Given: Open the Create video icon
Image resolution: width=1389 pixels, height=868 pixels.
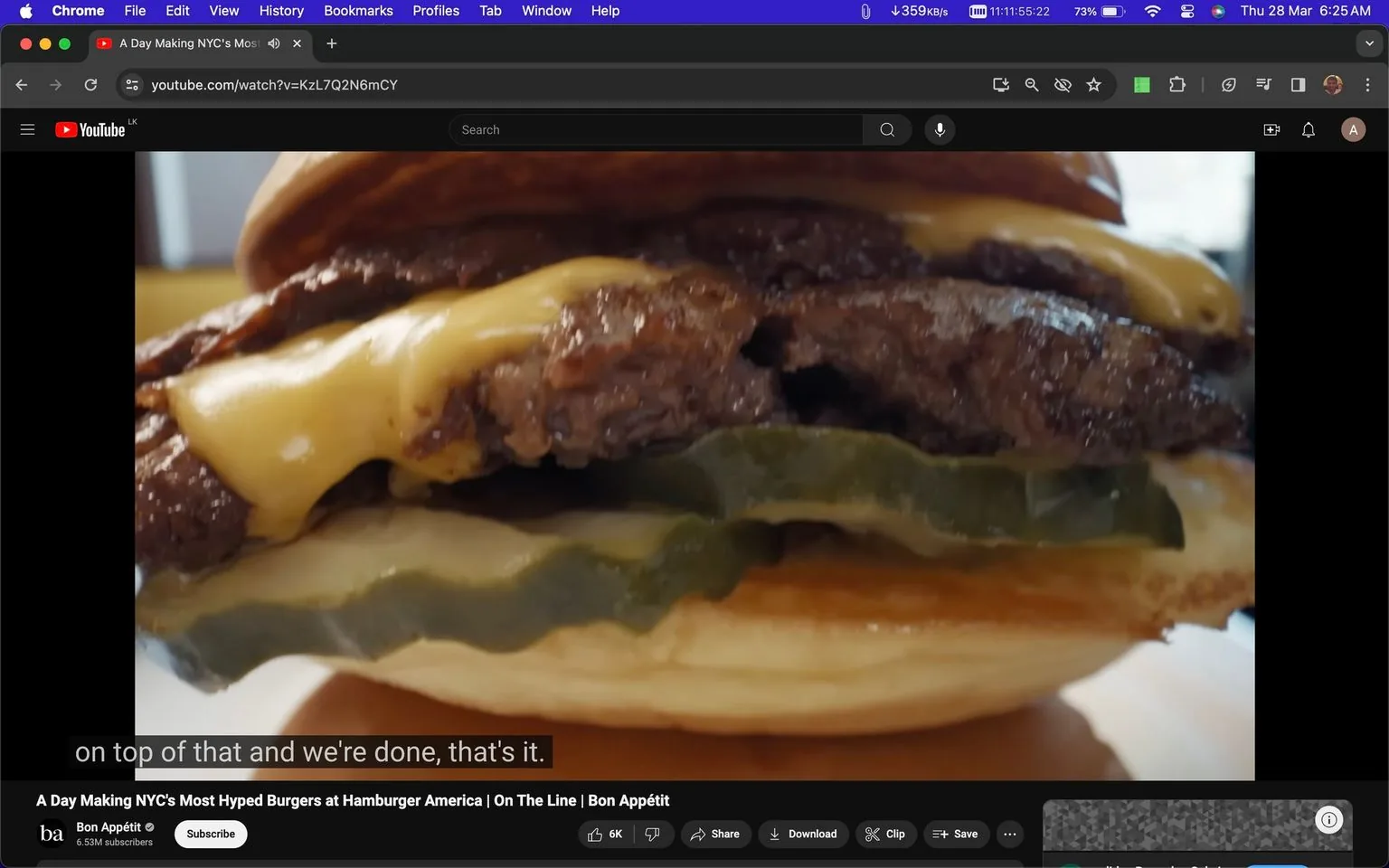Looking at the screenshot, I should (x=1271, y=129).
